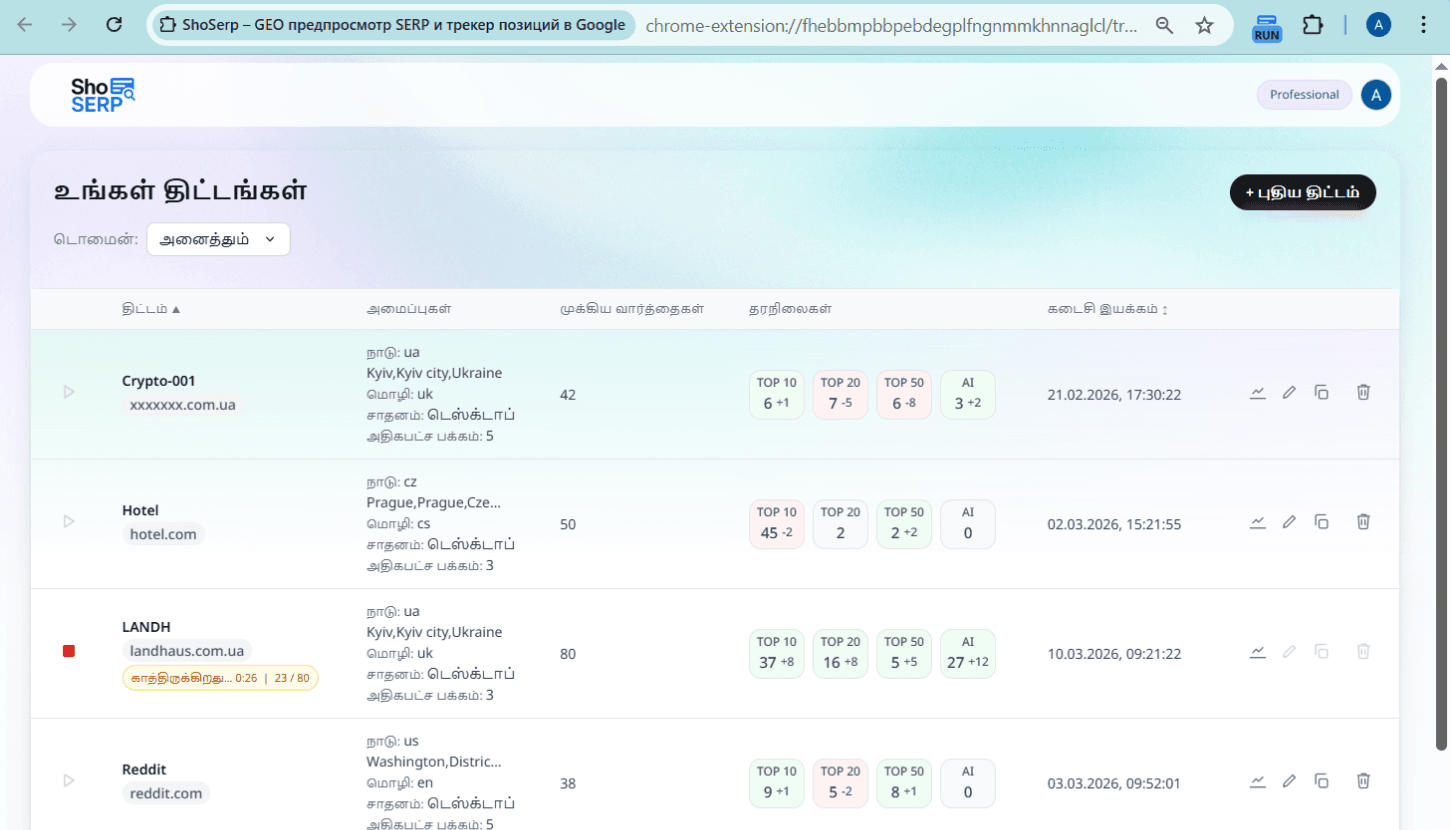Duplicate the Crypto-001 project
Viewport: 1450px width, 830px height.
1321,392
